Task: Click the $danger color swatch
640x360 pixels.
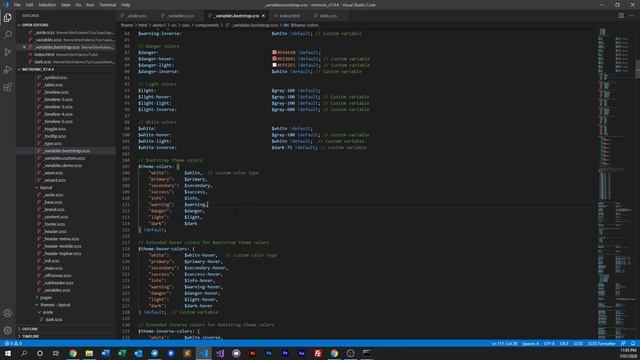Action: pos(274,52)
